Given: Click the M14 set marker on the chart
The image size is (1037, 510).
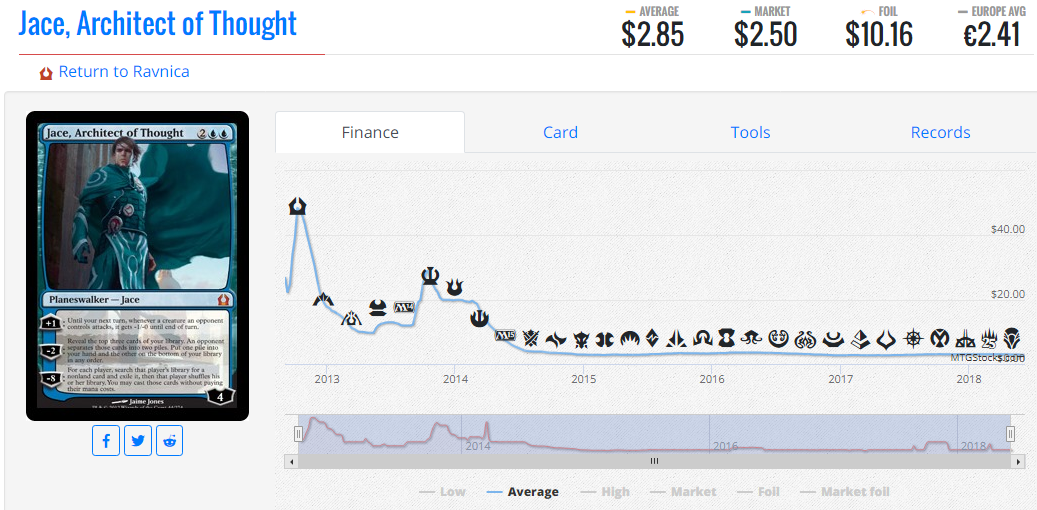Looking at the screenshot, I should coord(403,308).
